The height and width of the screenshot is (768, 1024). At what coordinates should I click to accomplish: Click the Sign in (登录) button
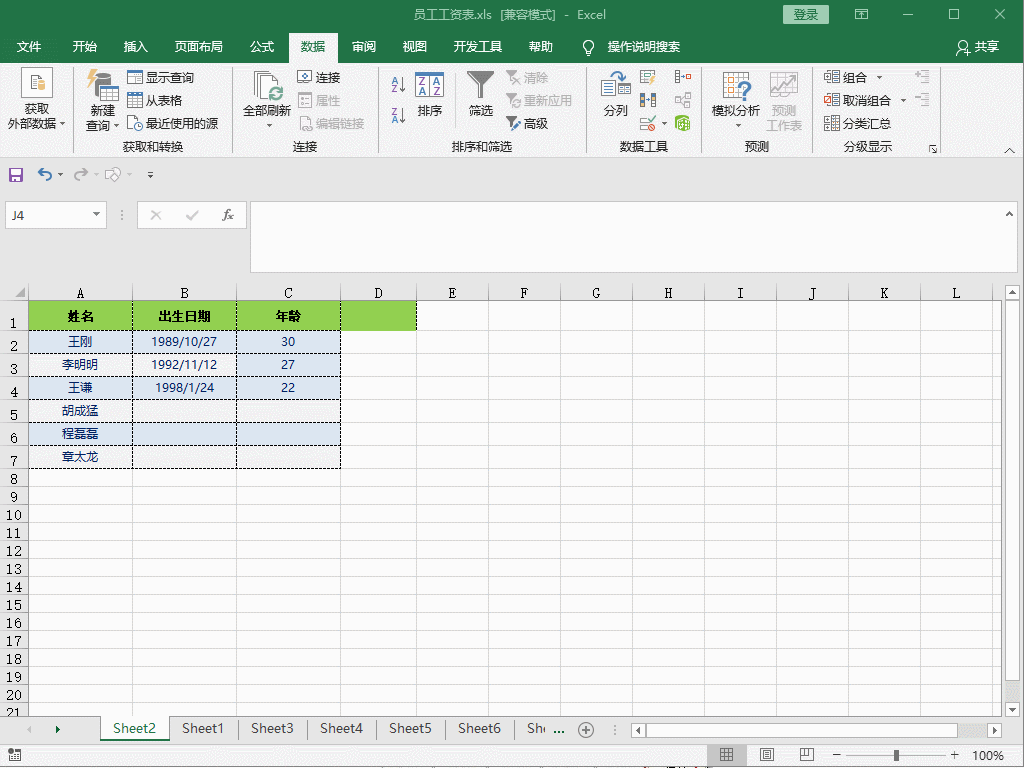pyautogui.click(x=806, y=14)
